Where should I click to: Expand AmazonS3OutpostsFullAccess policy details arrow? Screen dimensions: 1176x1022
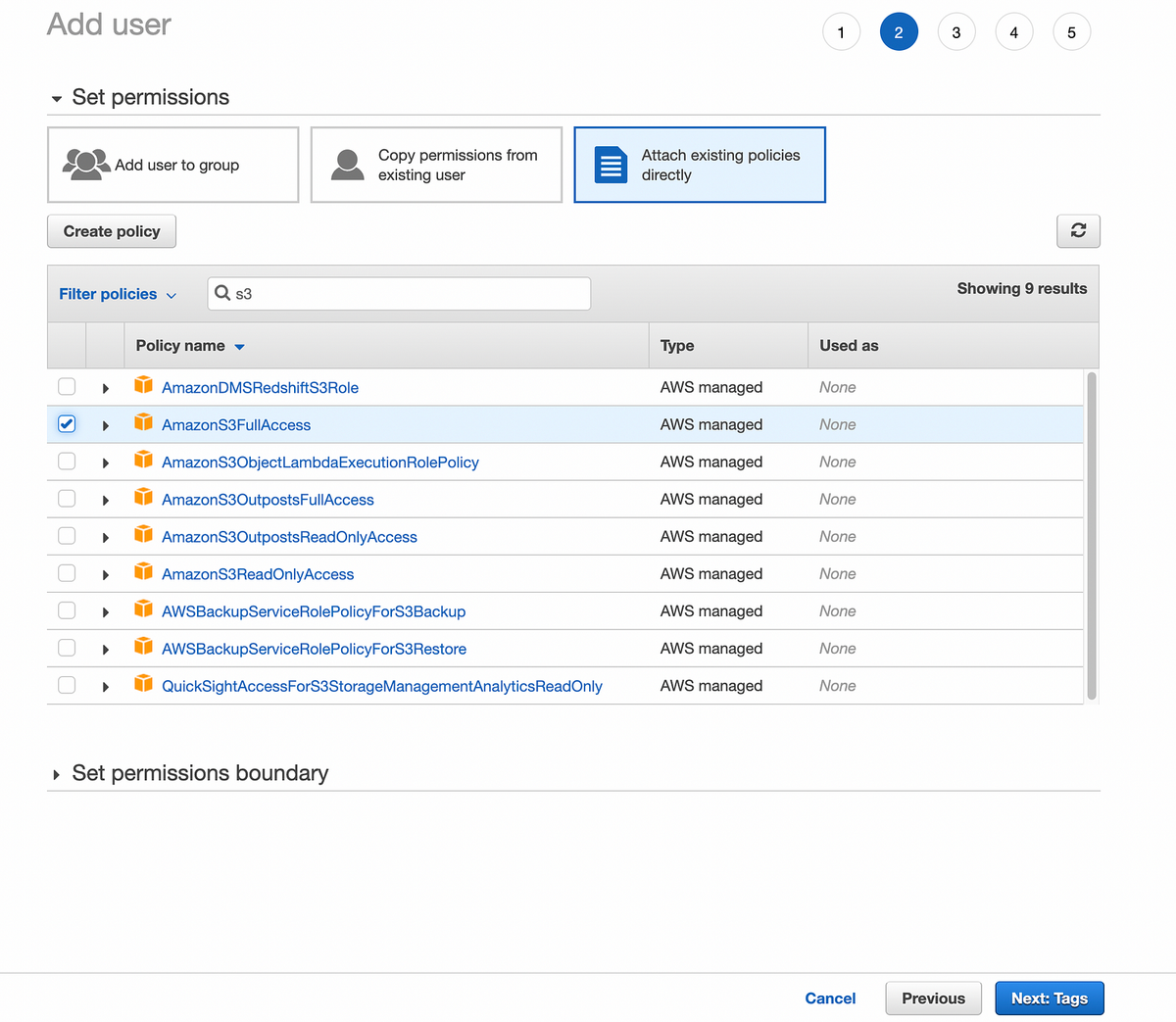tap(105, 501)
